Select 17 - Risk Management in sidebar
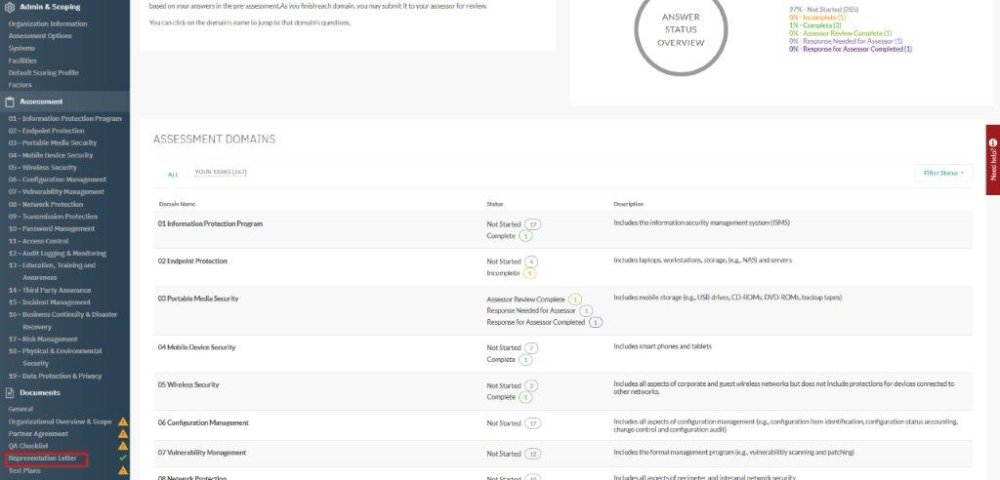1000x480 pixels. (43, 339)
